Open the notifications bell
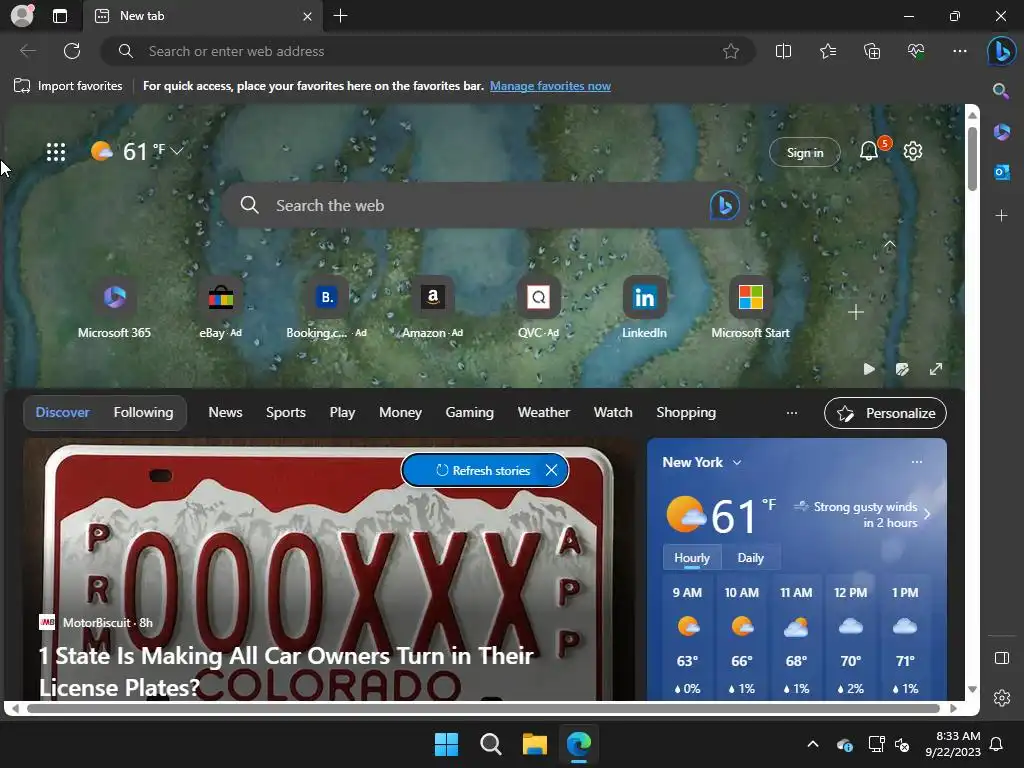1024x768 pixels. (869, 152)
